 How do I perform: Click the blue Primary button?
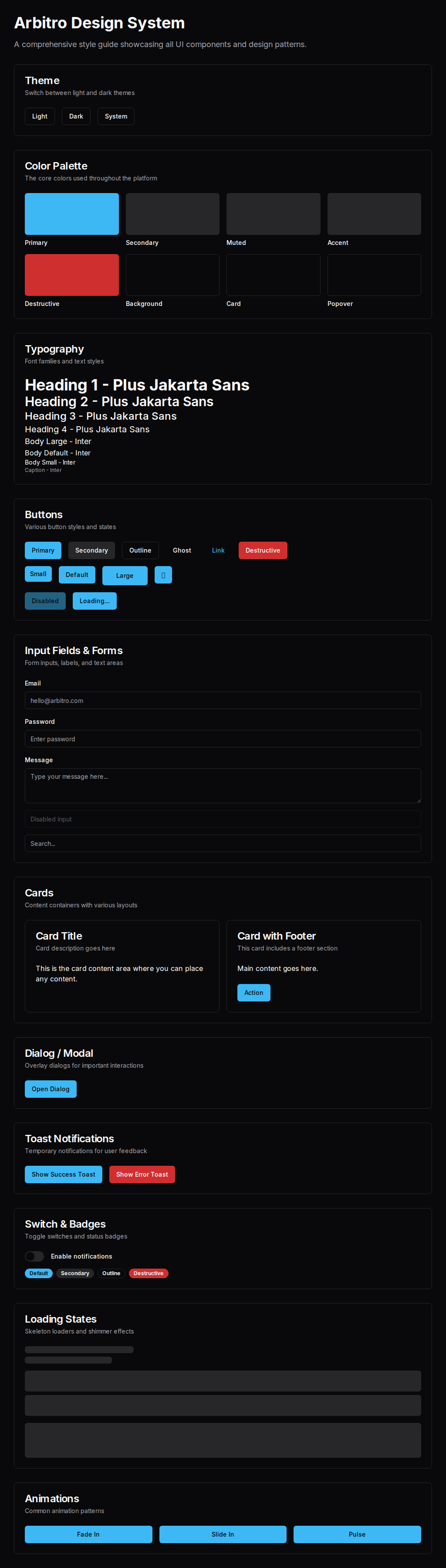pyautogui.click(x=43, y=550)
